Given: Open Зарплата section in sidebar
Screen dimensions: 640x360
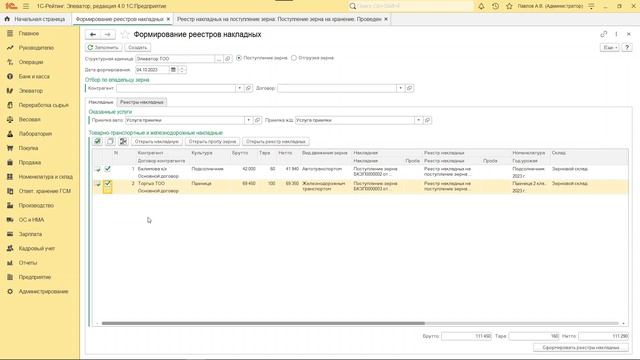Looking at the screenshot, I should [30, 234].
